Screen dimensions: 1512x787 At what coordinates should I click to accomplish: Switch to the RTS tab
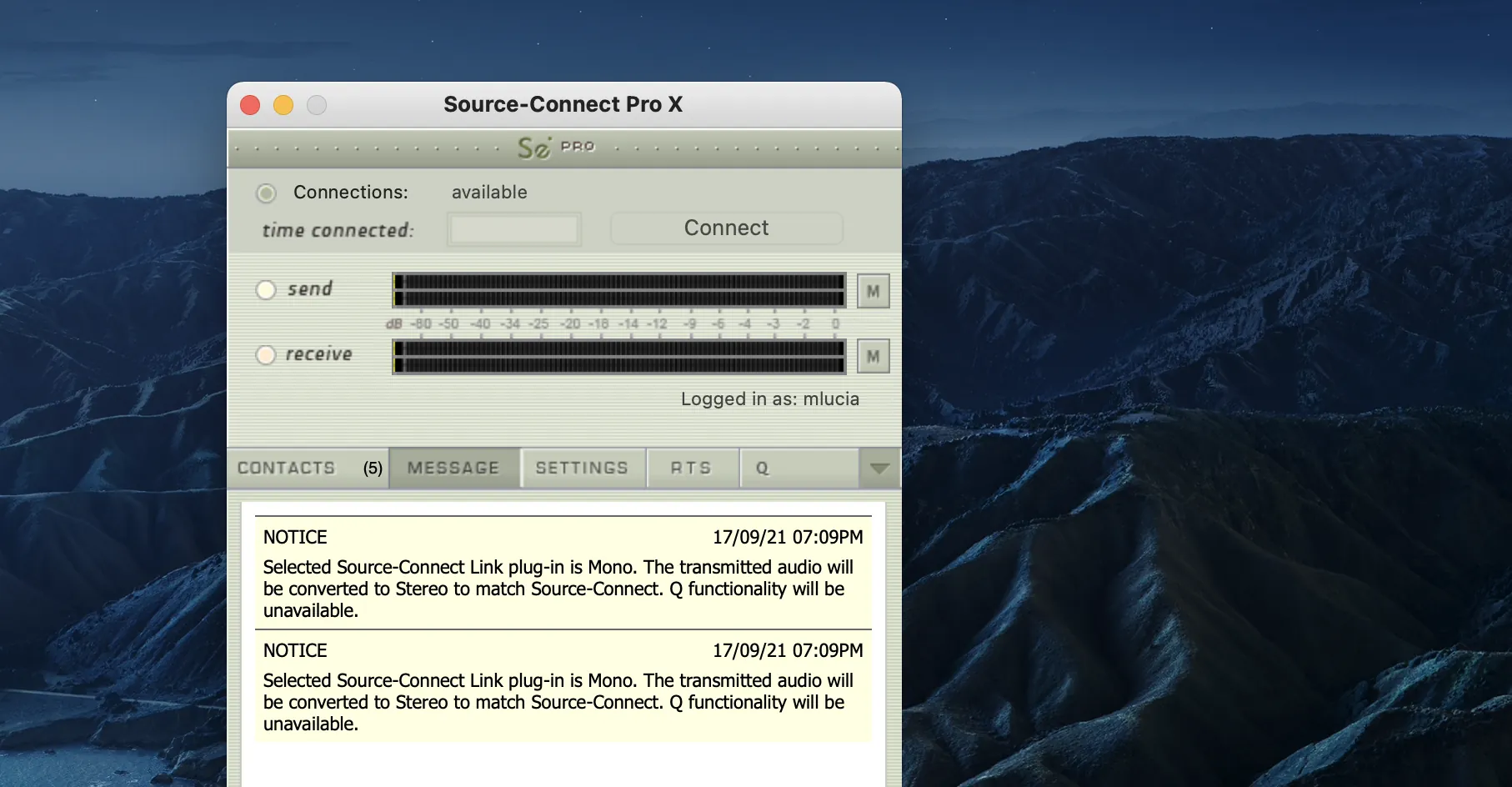tap(692, 468)
